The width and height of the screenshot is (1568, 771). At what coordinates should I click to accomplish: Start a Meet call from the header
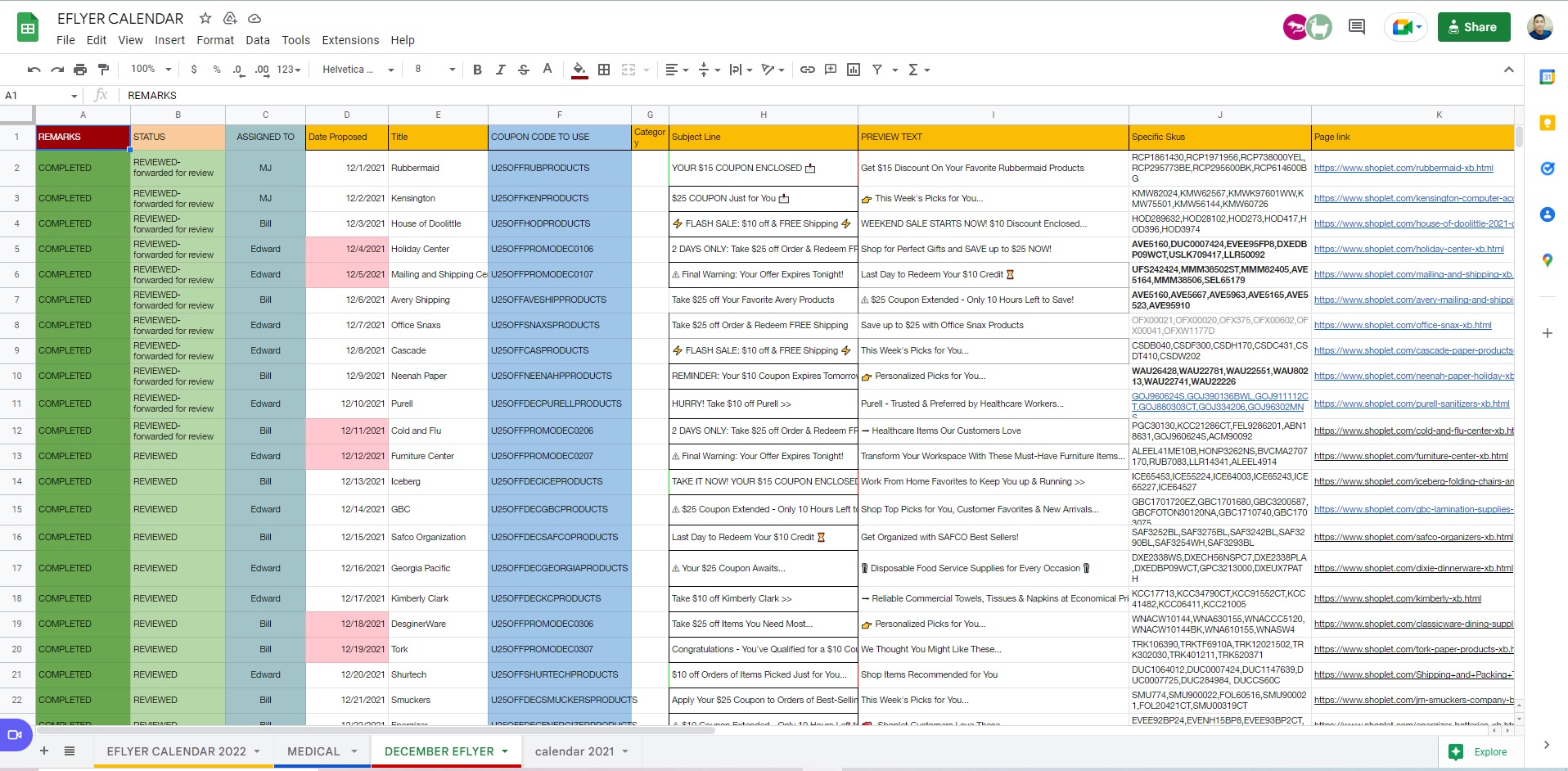coord(1406,27)
